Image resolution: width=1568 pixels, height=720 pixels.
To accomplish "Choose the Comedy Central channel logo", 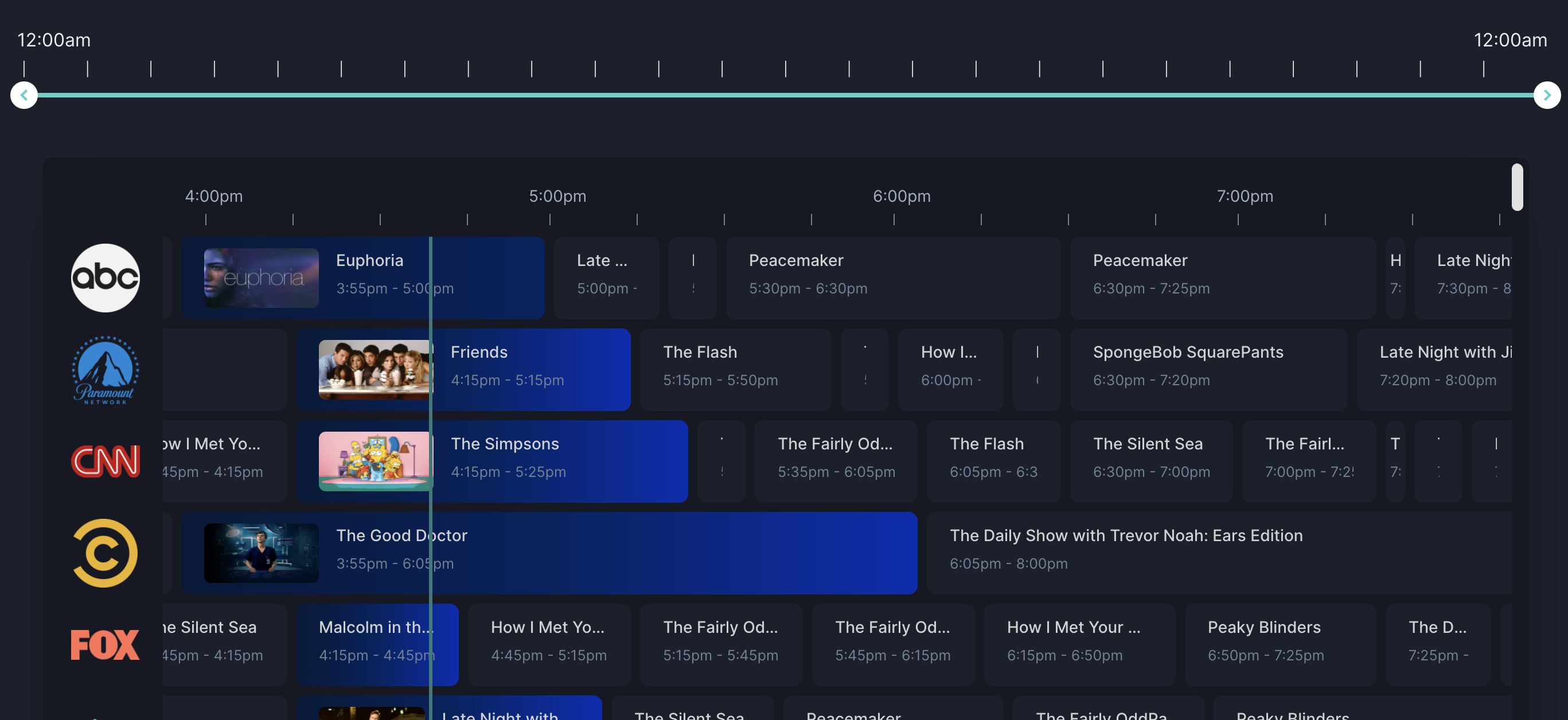I will [106, 553].
